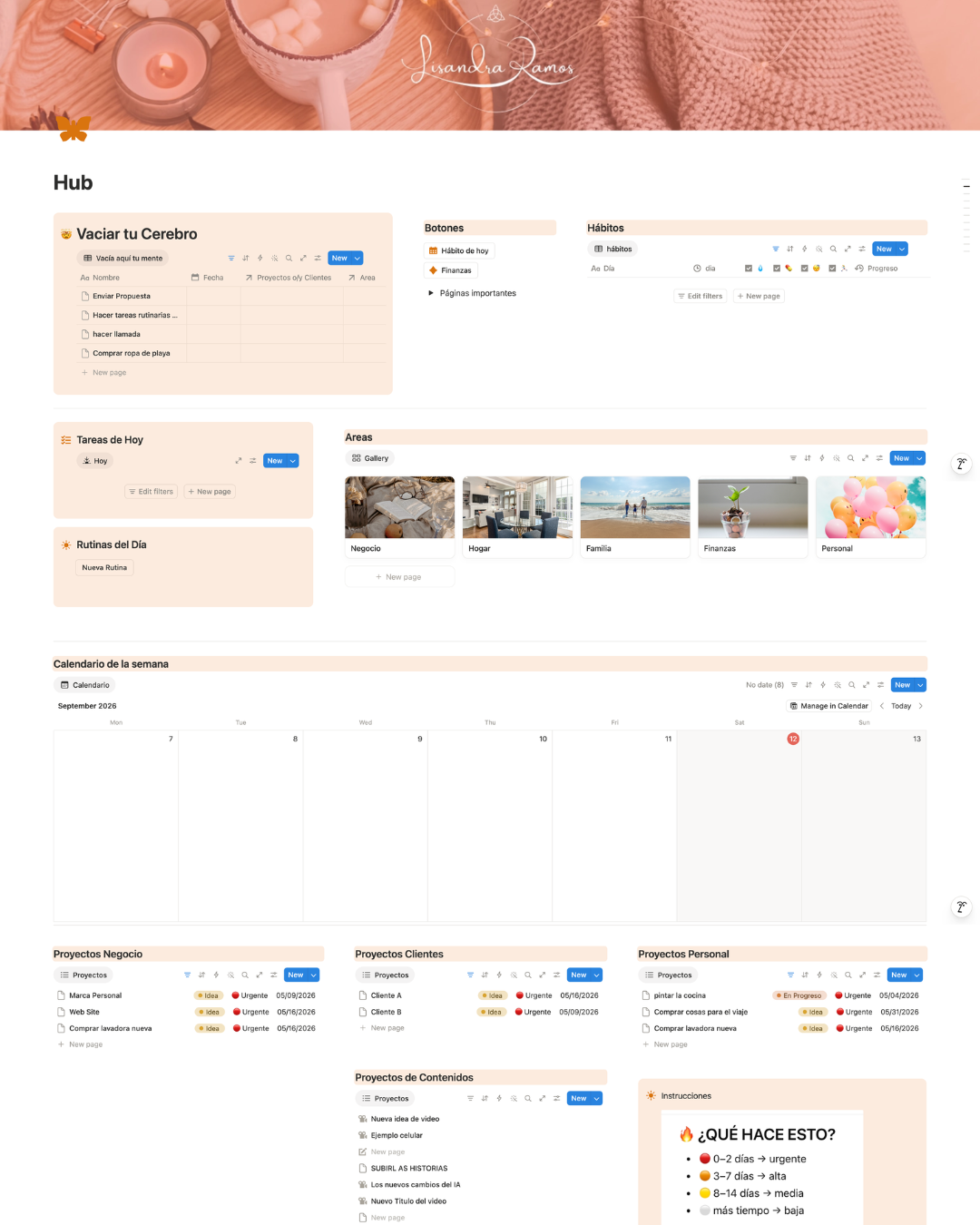980x1225 pixels.
Task: Click the Nueva Rutina button
Action: (x=104, y=568)
